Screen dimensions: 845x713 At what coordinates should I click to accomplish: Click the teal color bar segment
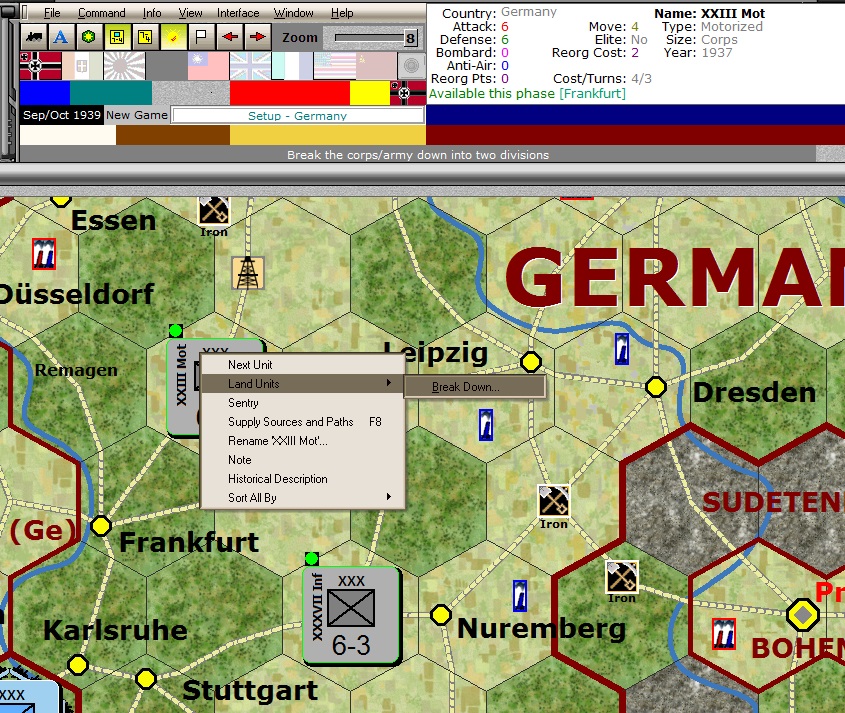(x=111, y=93)
